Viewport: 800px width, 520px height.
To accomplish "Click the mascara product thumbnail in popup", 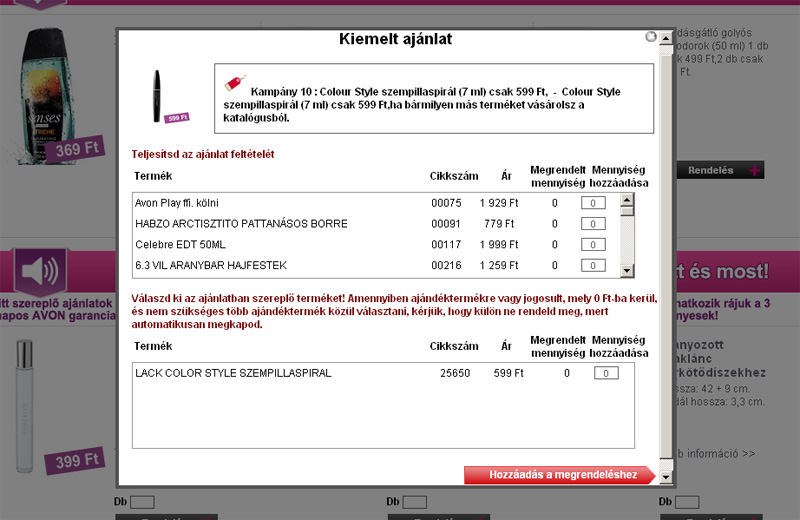I will pyautogui.click(x=157, y=96).
